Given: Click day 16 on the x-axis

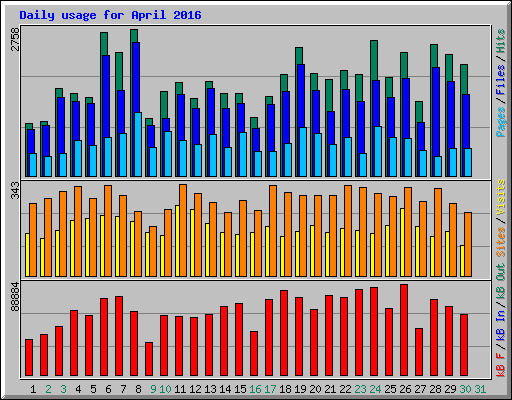Looking at the screenshot, I should pyautogui.click(x=255, y=389).
